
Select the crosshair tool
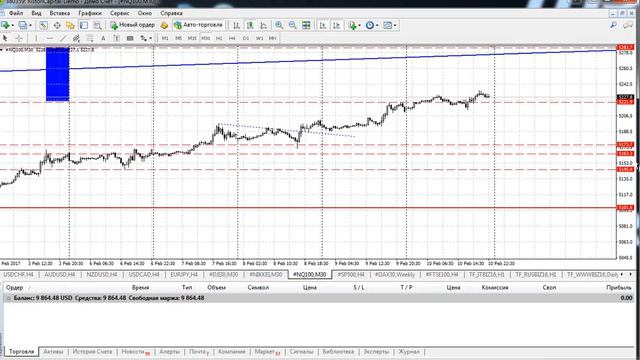(x=19, y=38)
